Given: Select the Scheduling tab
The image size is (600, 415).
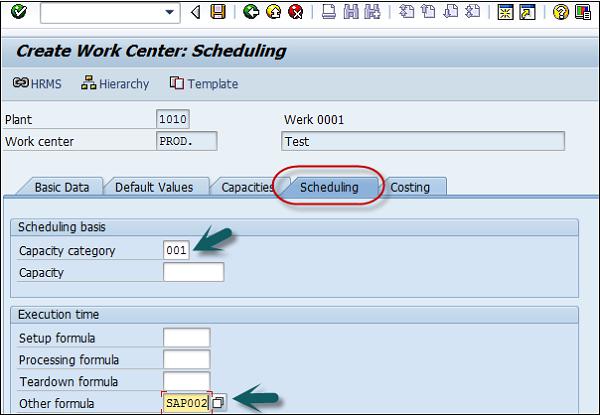Looking at the screenshot, I should pos(329,187).
